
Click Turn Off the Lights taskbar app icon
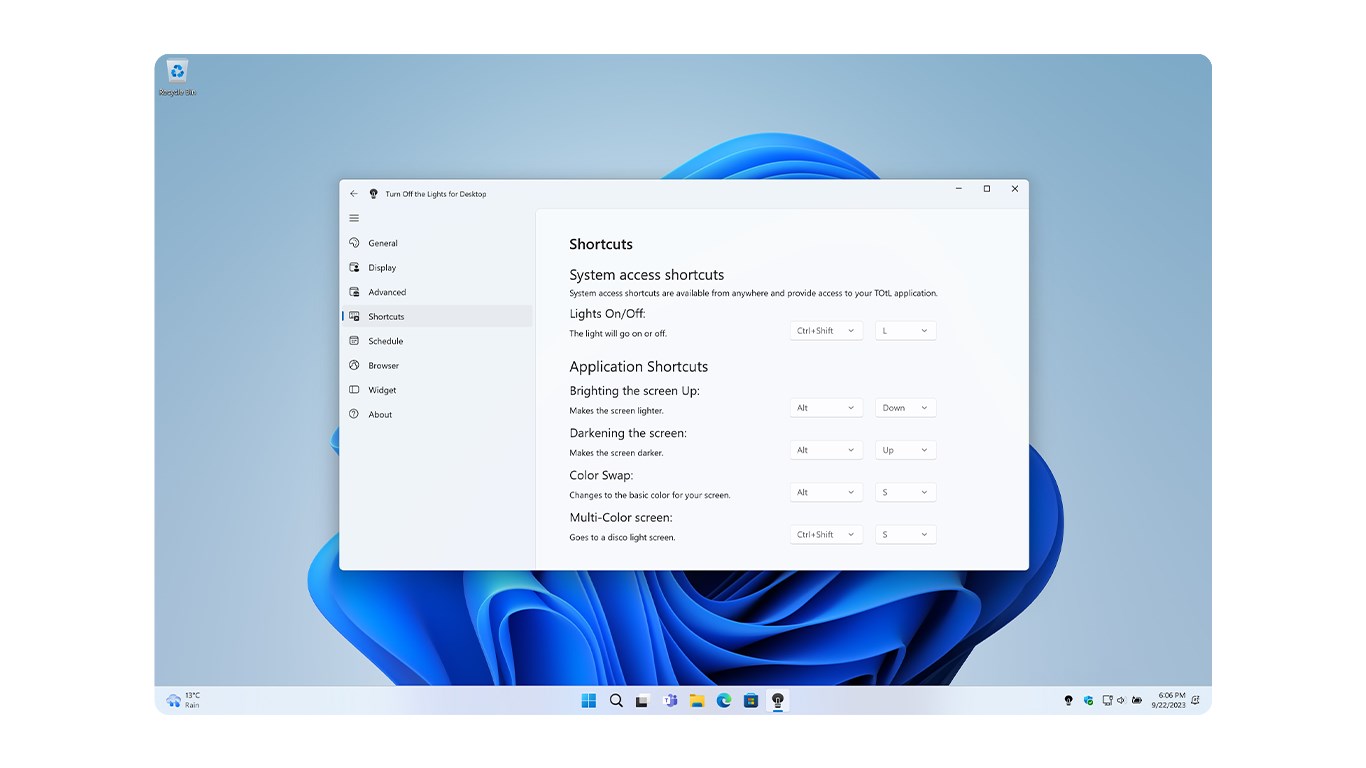click(x=778, y=700)
